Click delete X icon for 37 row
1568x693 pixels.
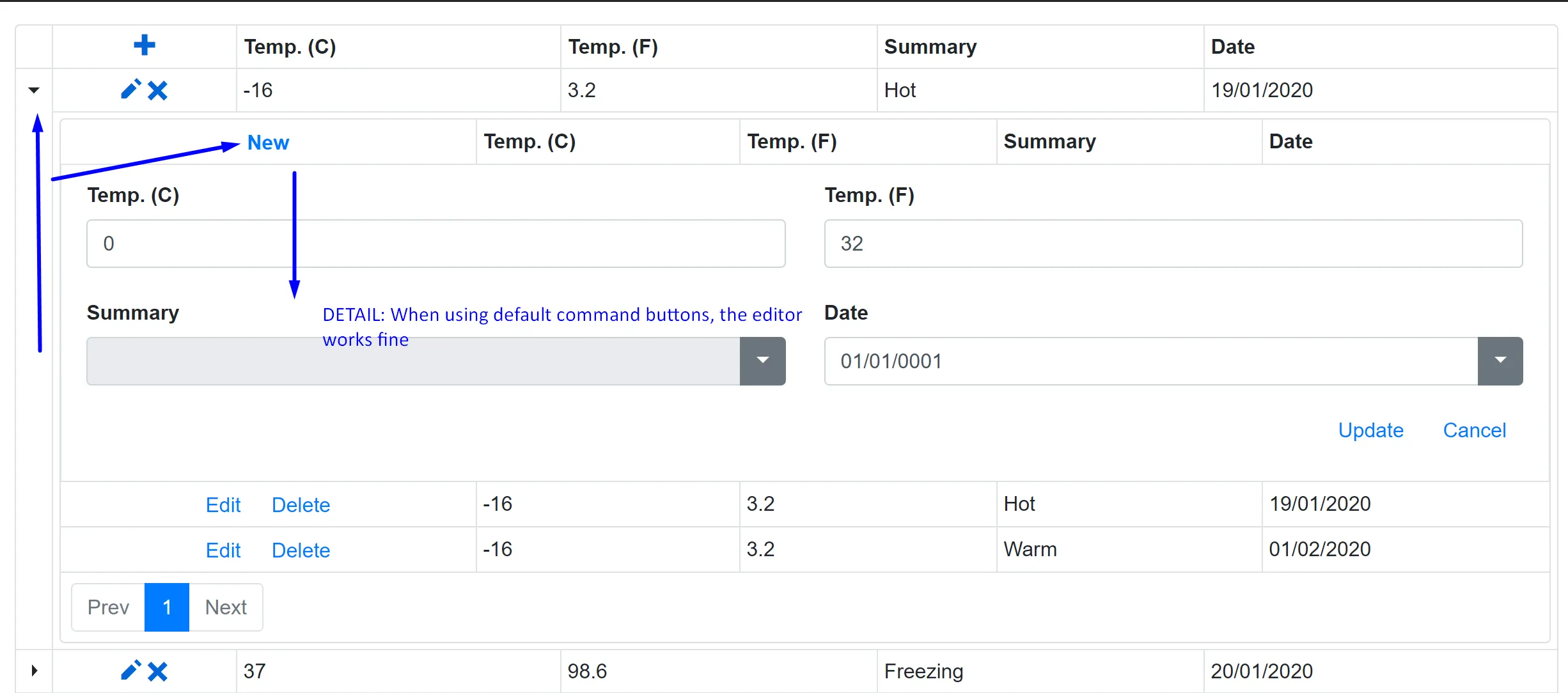tap(157, 671)
